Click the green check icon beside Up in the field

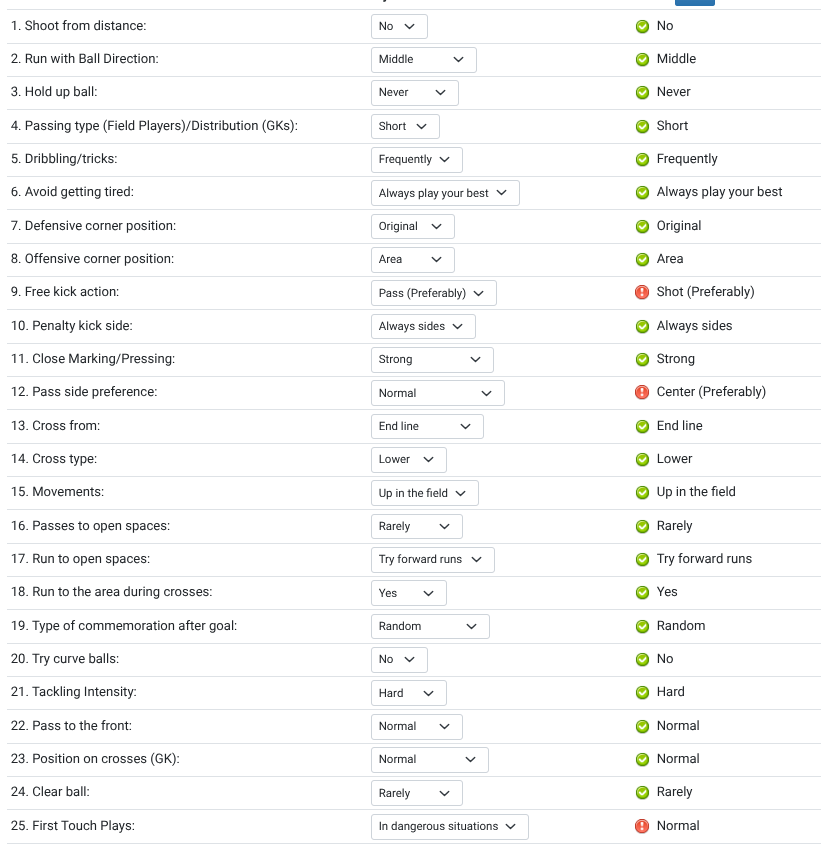642,493
